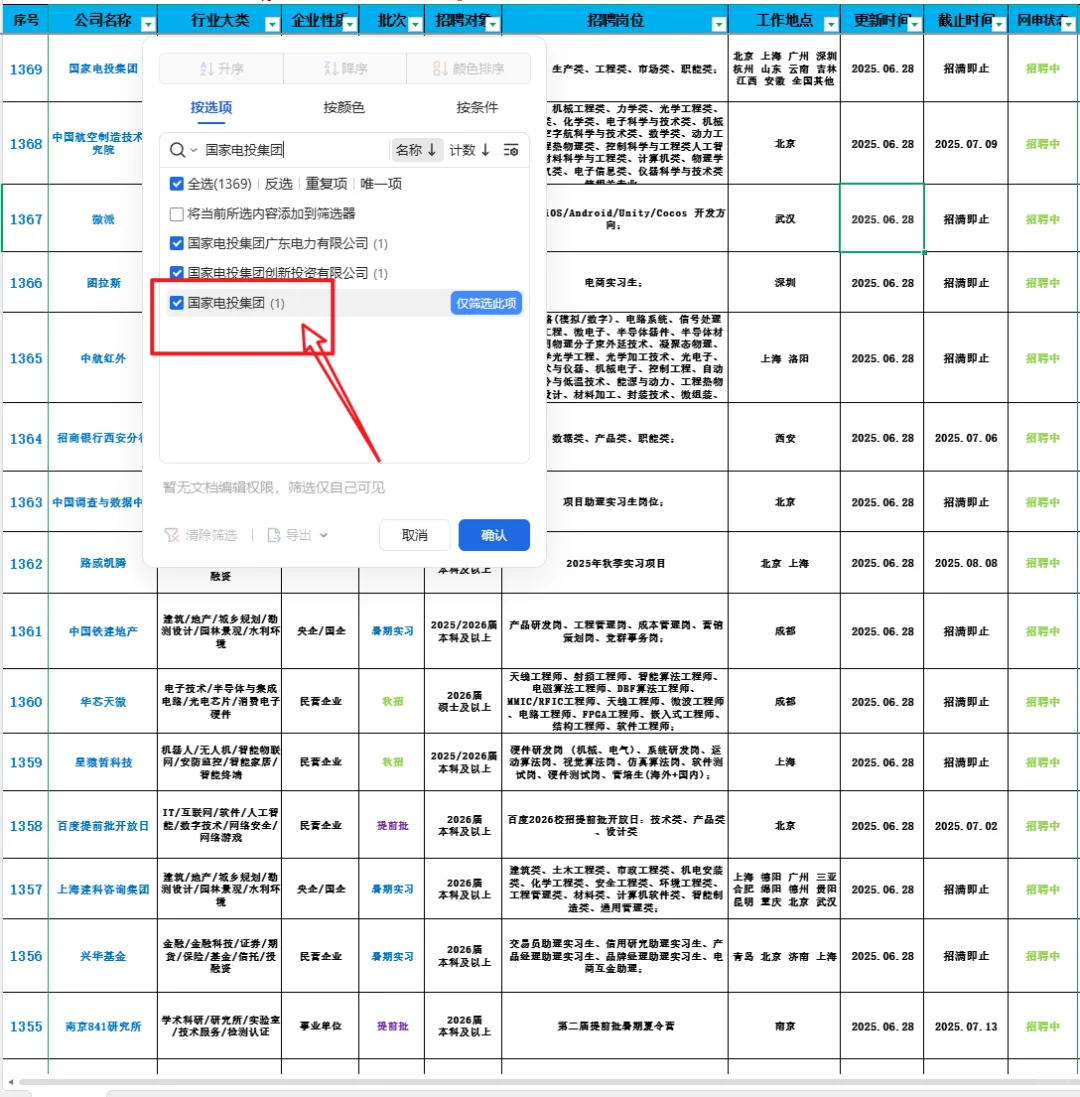Uncheck 国家电投集团创新投资有限公司 option
This screenshot has height=1097, width=1080.
[x=176, y=273]
